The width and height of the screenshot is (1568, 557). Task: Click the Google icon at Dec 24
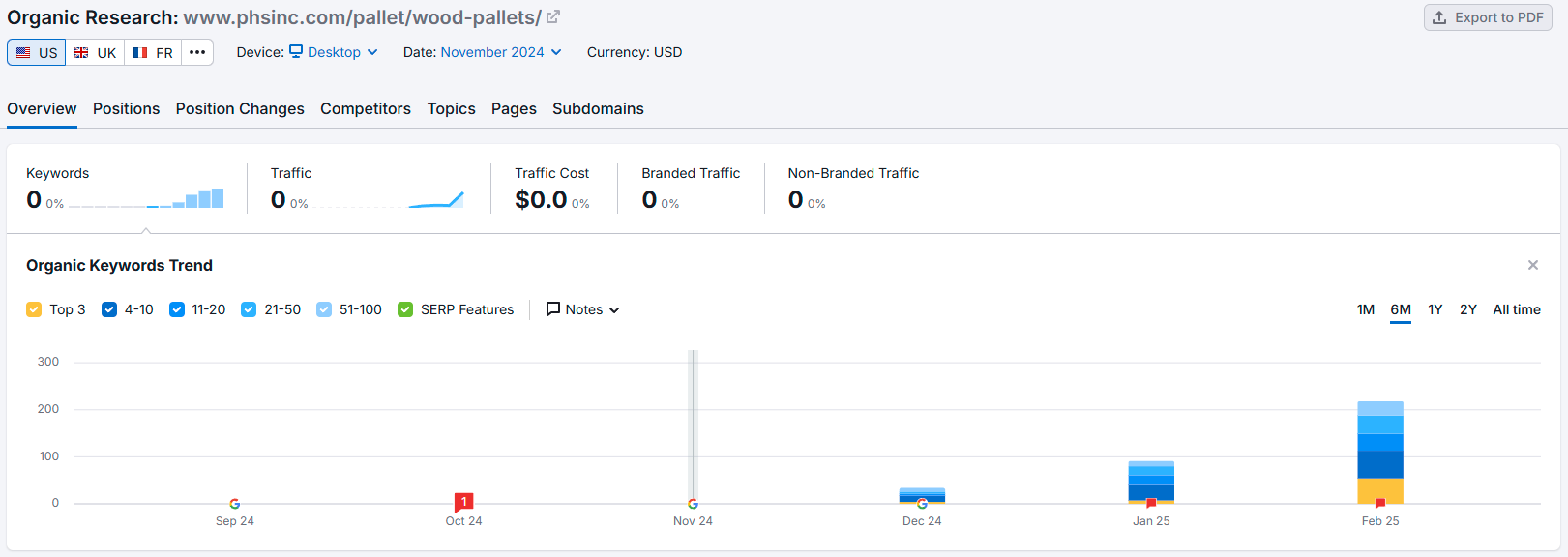pos(922,504)
